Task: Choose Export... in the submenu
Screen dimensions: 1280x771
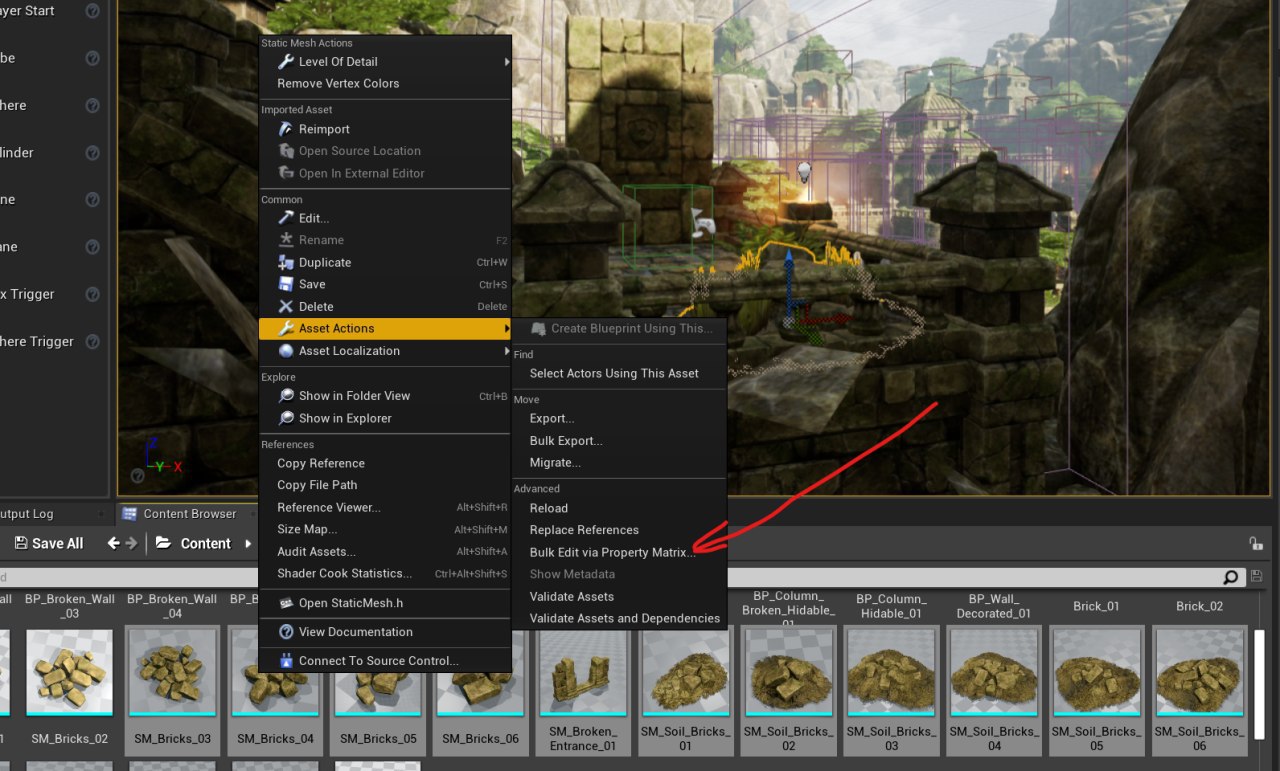Action: click(618, 418)
